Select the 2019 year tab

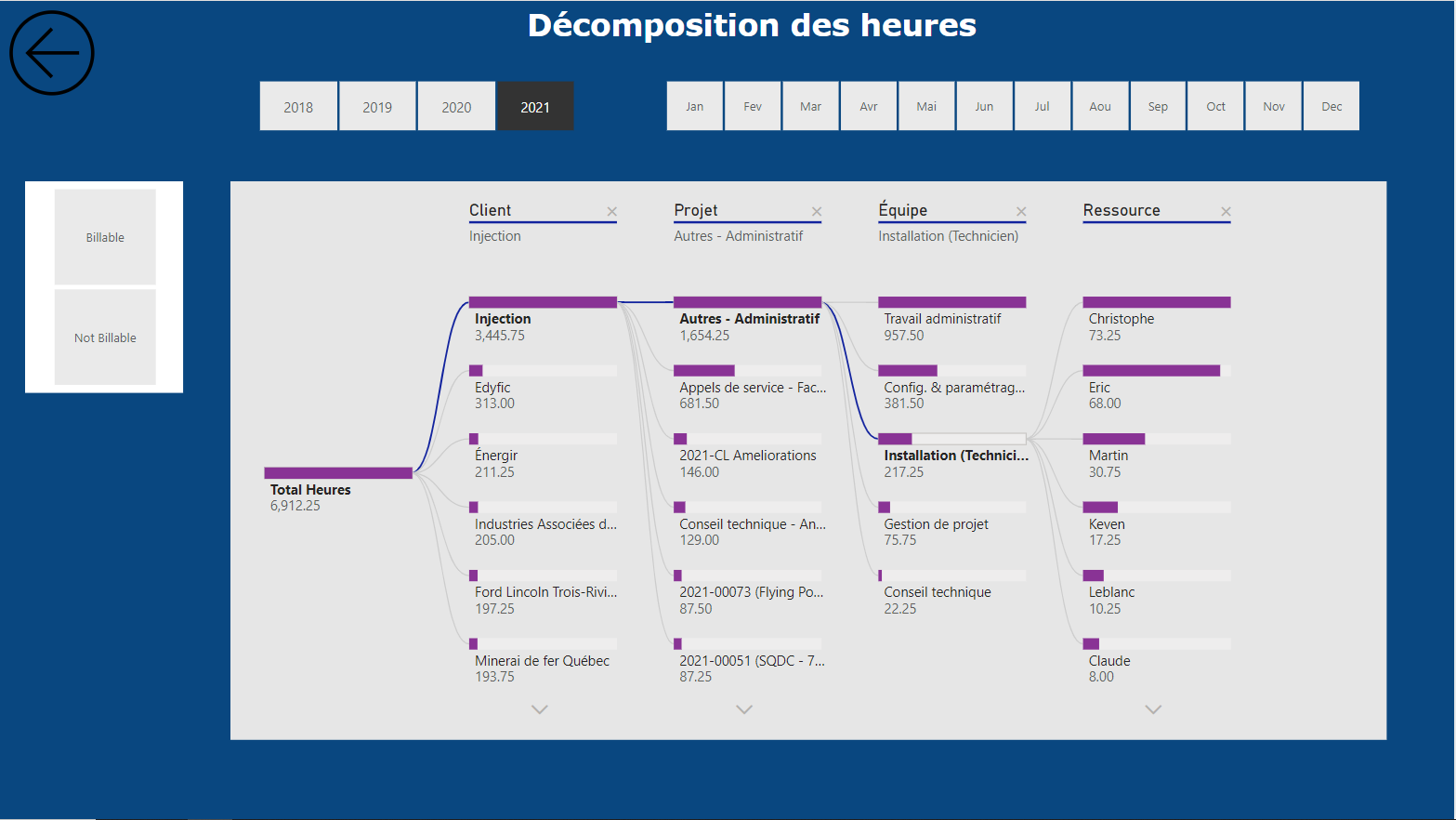(x=377, y=107)
